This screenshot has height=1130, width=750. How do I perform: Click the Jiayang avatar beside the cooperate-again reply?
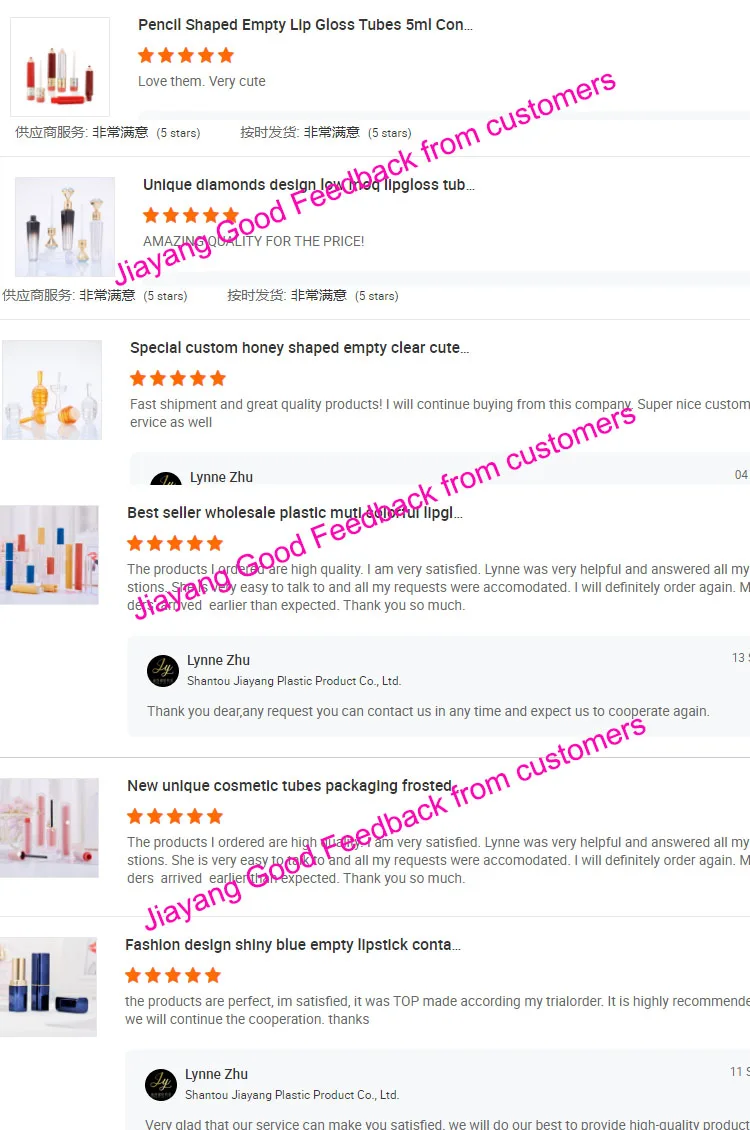(163, 671)
